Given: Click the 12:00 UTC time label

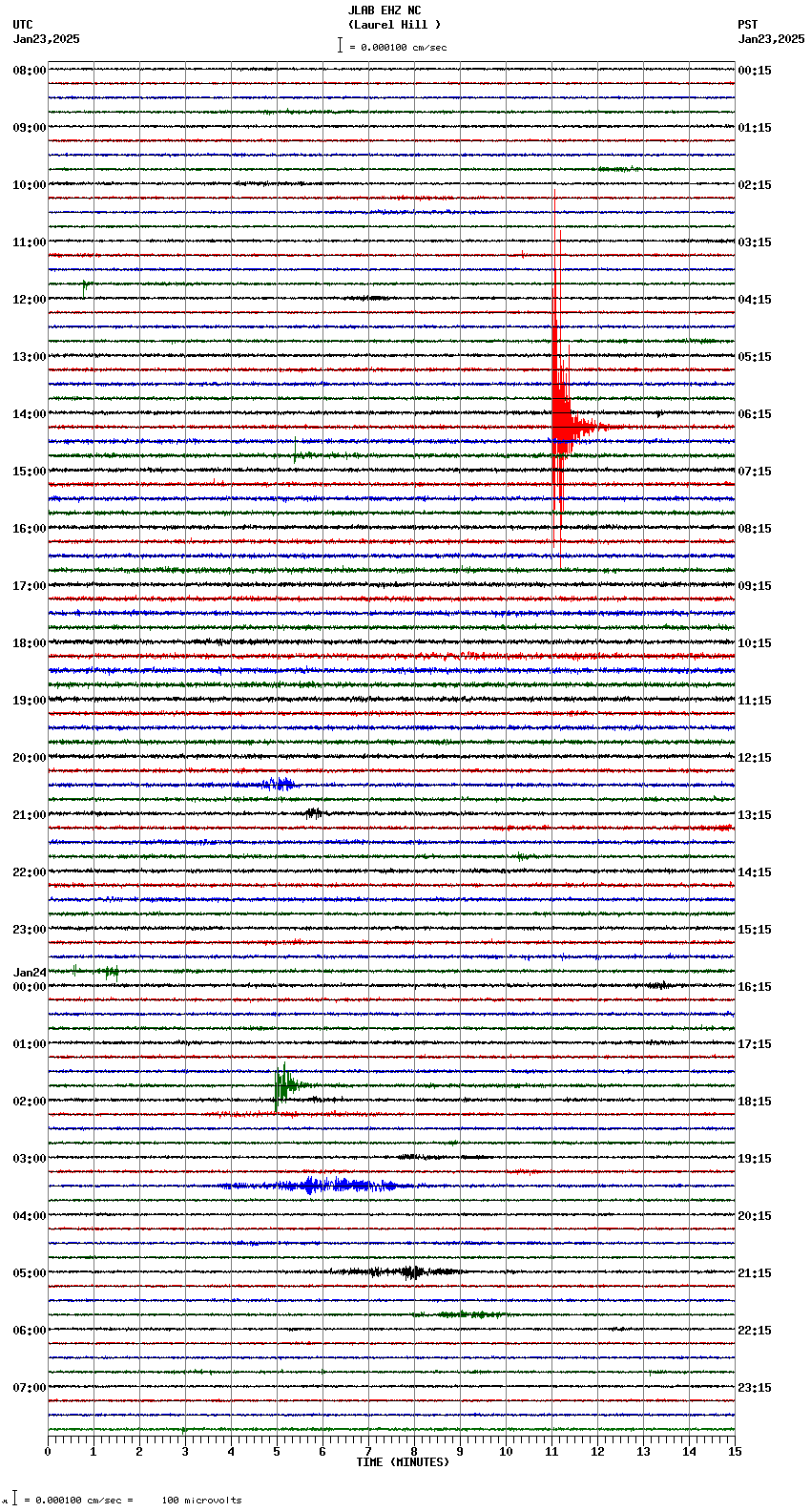Looking at the screenshot, I should point(30,300).
